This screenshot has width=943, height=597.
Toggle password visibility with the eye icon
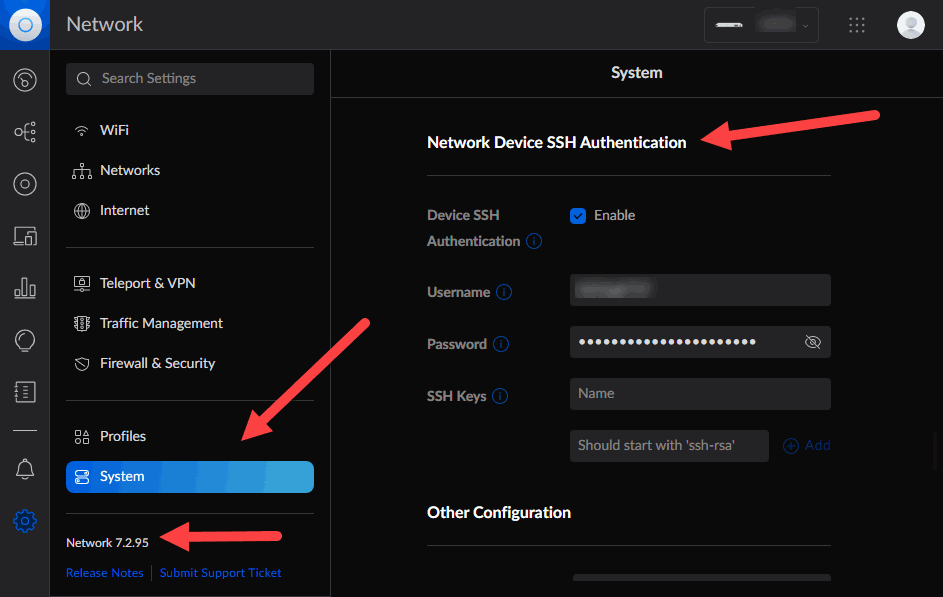coord(812,341)
